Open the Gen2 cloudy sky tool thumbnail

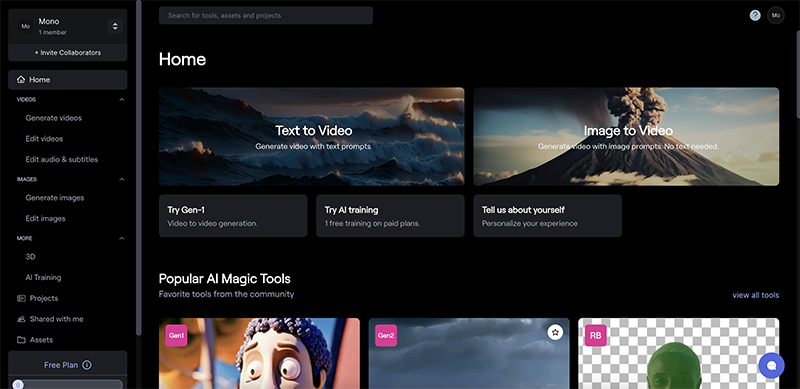469,354
